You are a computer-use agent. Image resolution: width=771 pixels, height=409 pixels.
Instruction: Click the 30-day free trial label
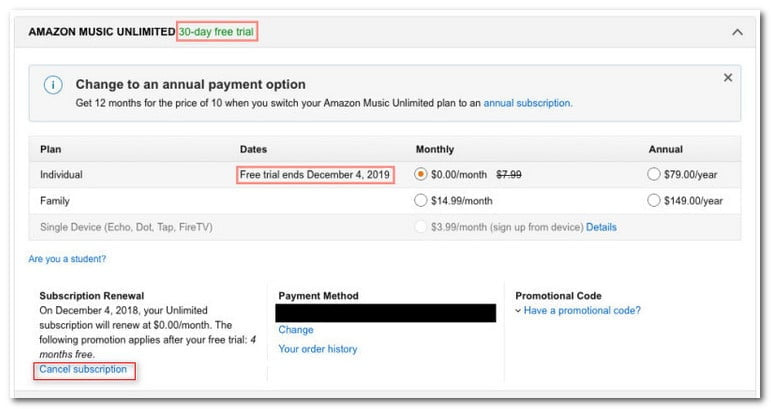(216, 32)
